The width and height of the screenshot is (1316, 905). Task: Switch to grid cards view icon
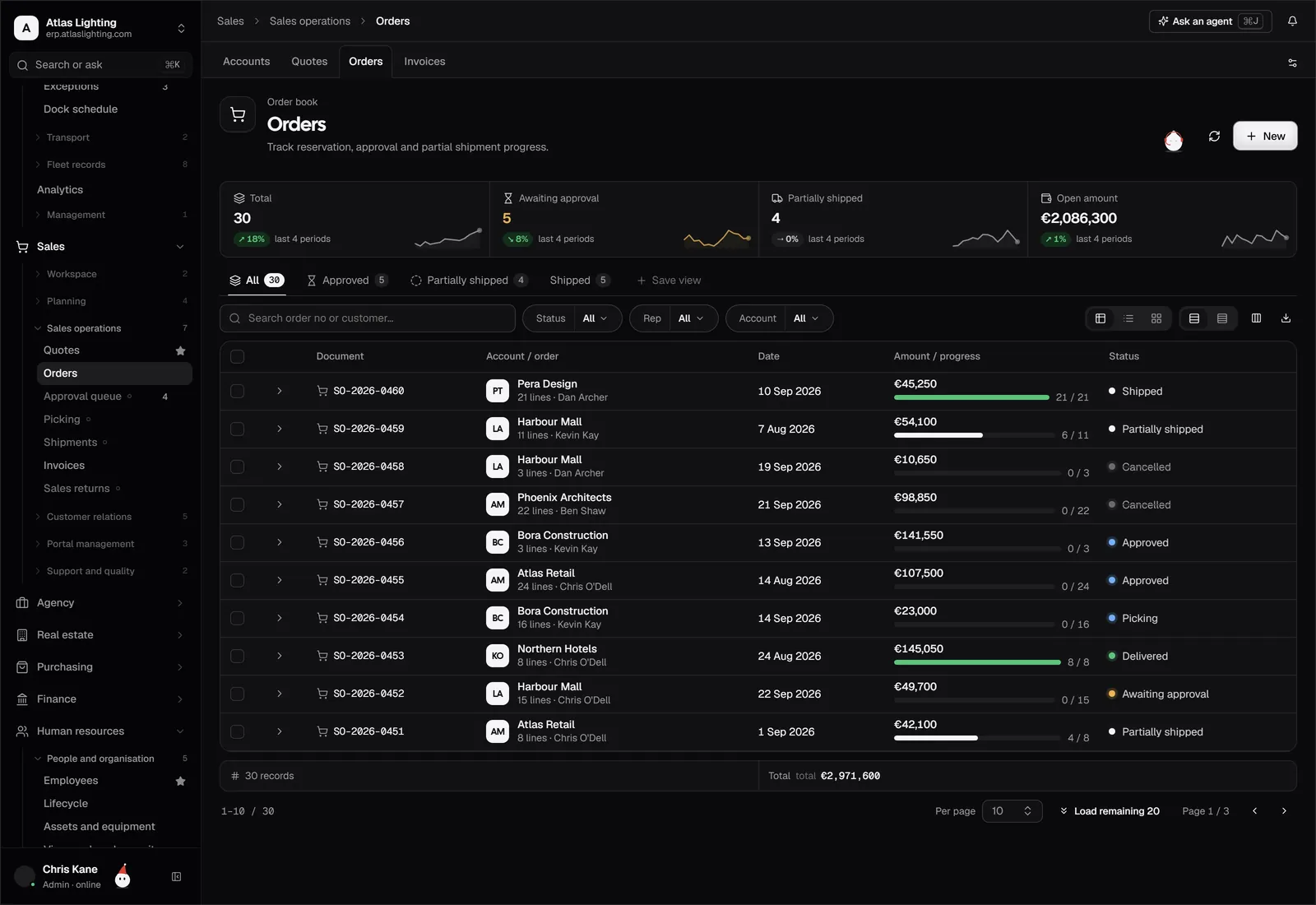pos(1156,318)
